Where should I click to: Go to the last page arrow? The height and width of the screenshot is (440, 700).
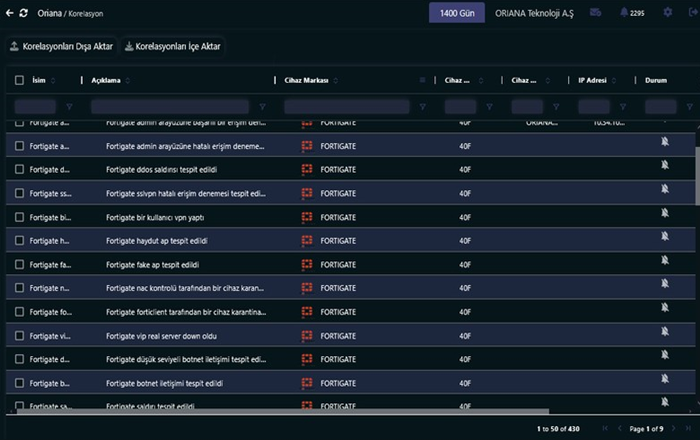point(689,428)
